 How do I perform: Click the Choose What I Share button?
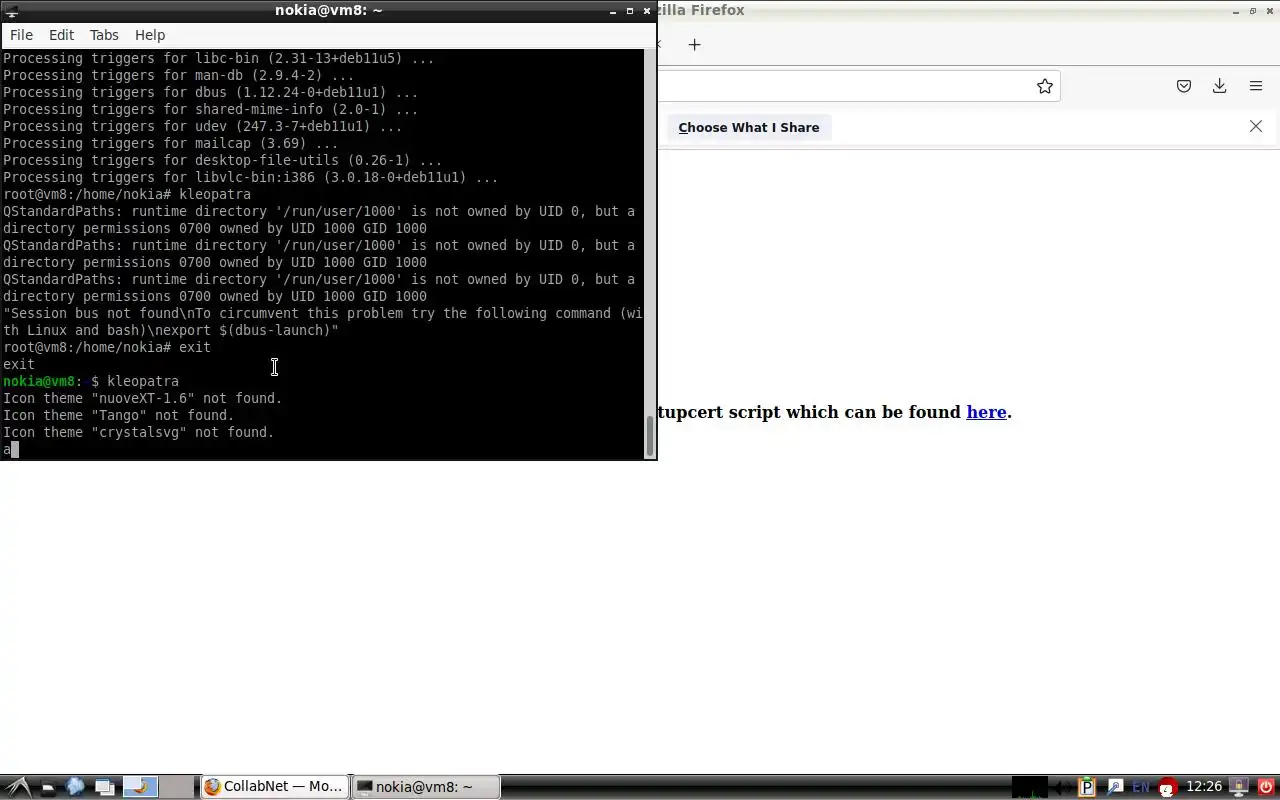(x=749, y=127)
